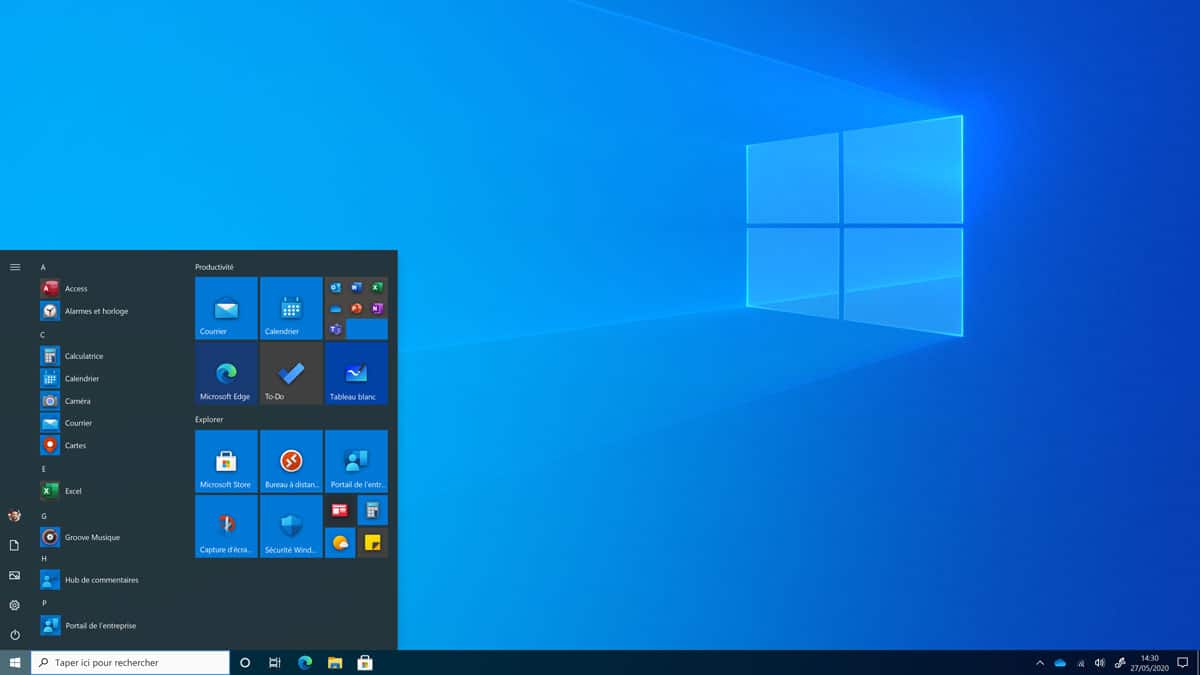Open the Microsoft Store tile
1200x675 pixels.
pos(226,461)
